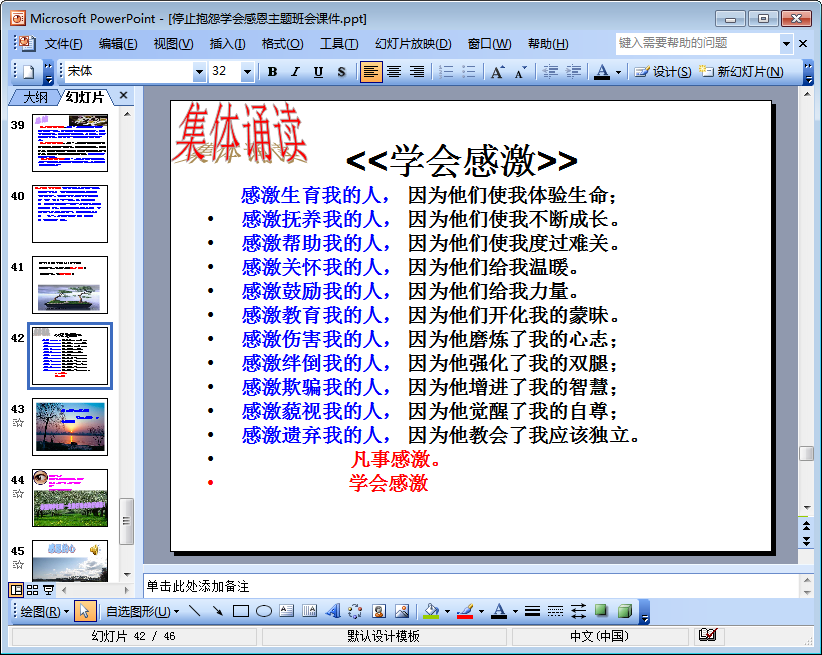Close the slides thumbnail pane

(124, 95)
